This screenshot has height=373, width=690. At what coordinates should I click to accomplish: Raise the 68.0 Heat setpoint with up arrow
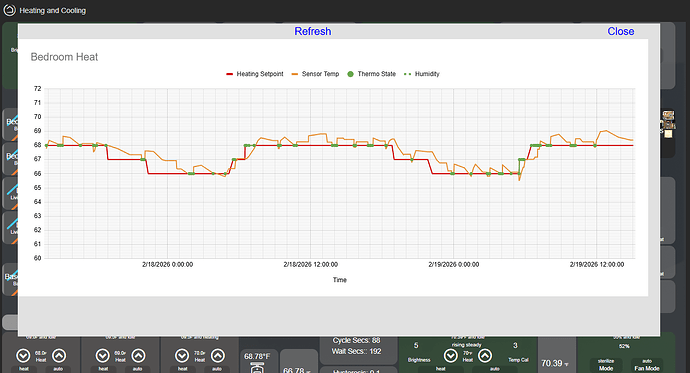pos(59,355)
